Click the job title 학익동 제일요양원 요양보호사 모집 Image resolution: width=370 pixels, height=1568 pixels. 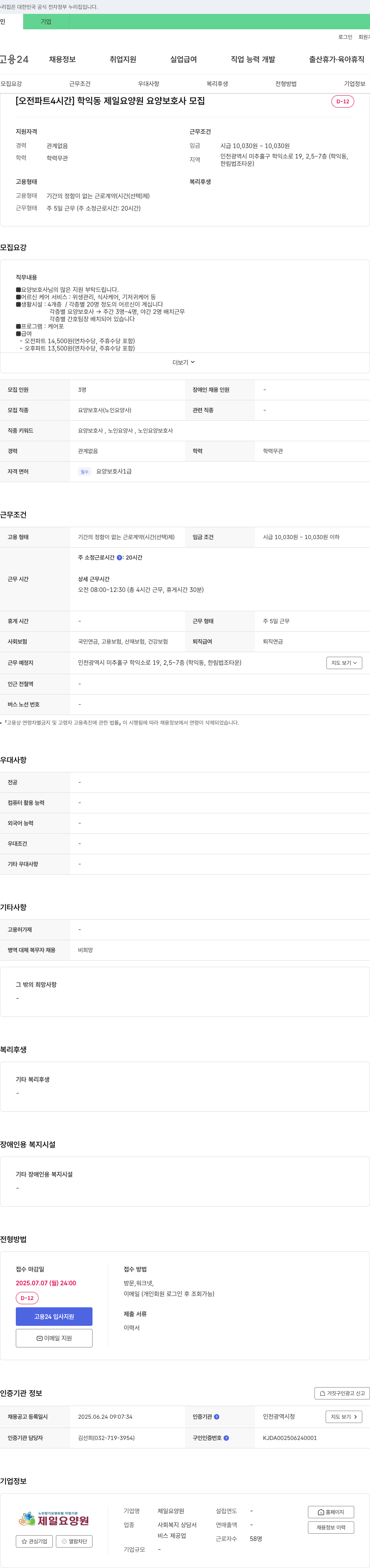coord(110,100)
